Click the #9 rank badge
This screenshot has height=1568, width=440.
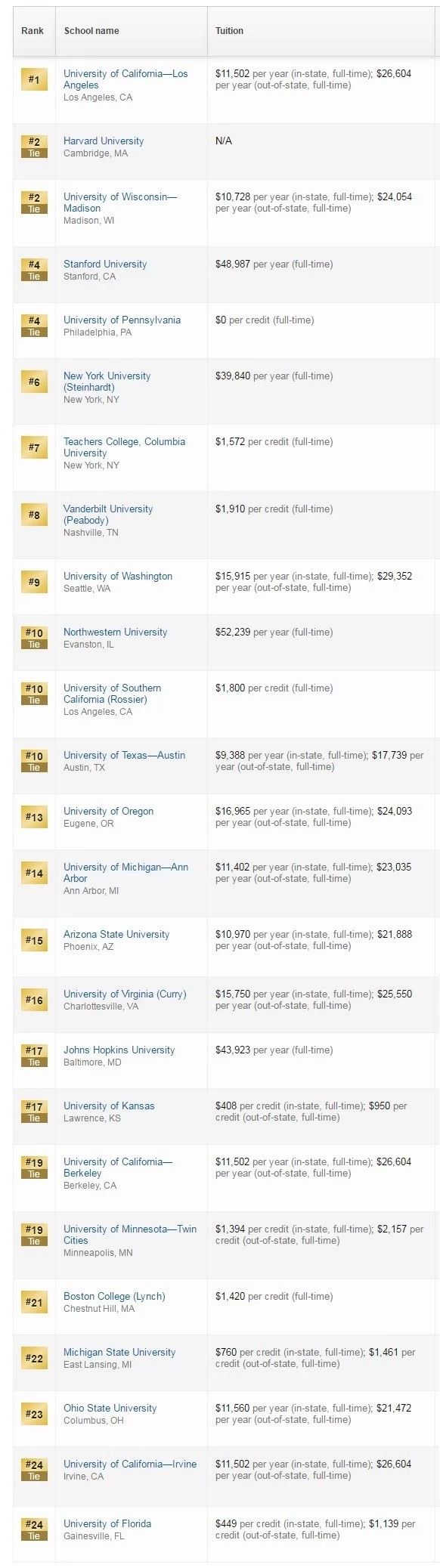pyautogui.click(x=34, y=582)
